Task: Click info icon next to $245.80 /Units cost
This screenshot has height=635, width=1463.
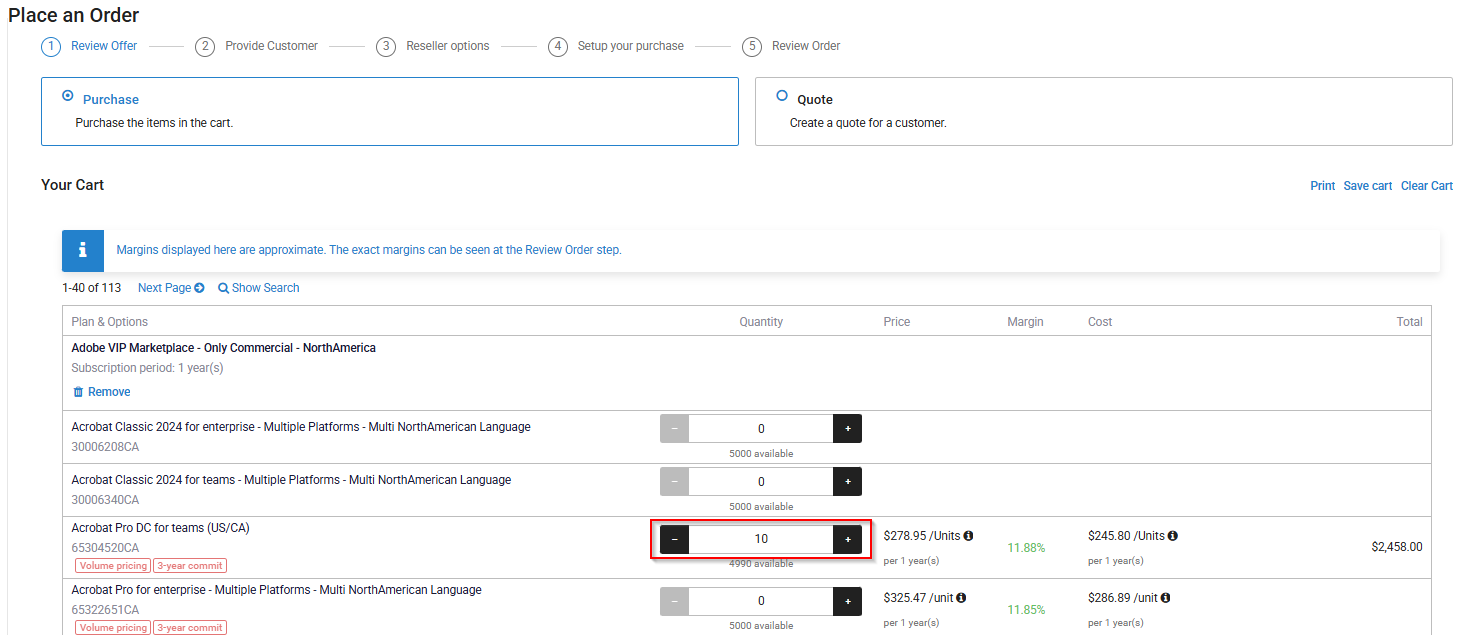Action: pyautogui.click(x=1172, y=536)
